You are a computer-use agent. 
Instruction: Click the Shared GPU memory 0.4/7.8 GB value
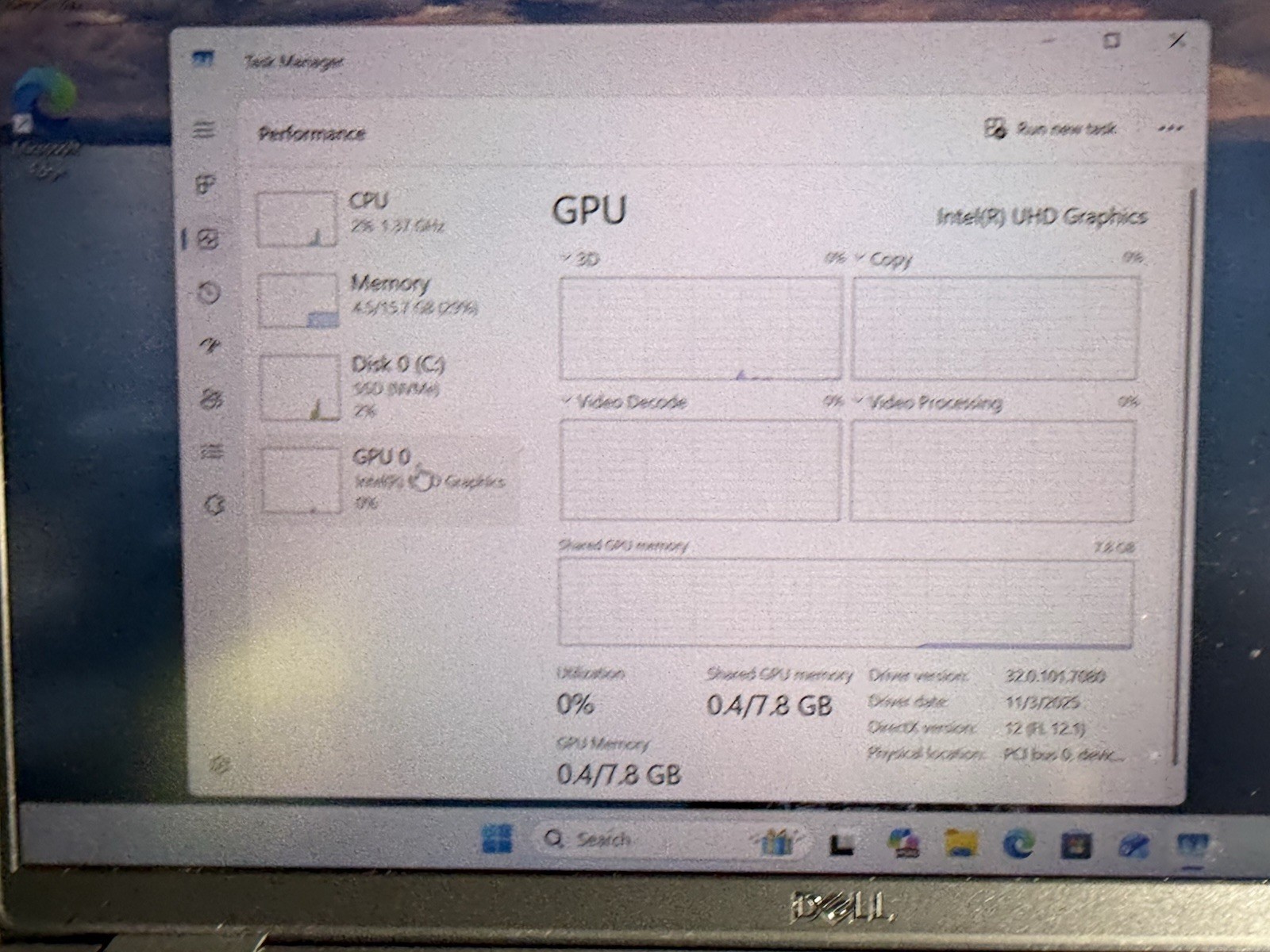coord(769,704)
